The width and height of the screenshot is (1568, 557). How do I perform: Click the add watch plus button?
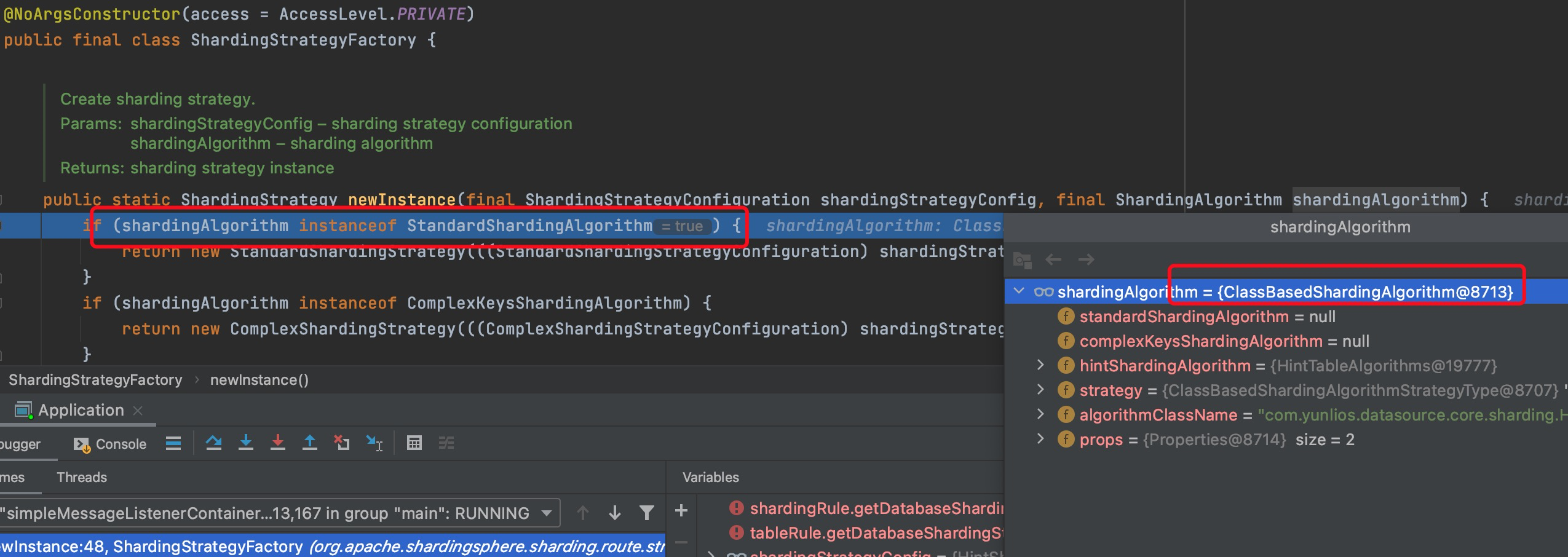coord(683,510)
